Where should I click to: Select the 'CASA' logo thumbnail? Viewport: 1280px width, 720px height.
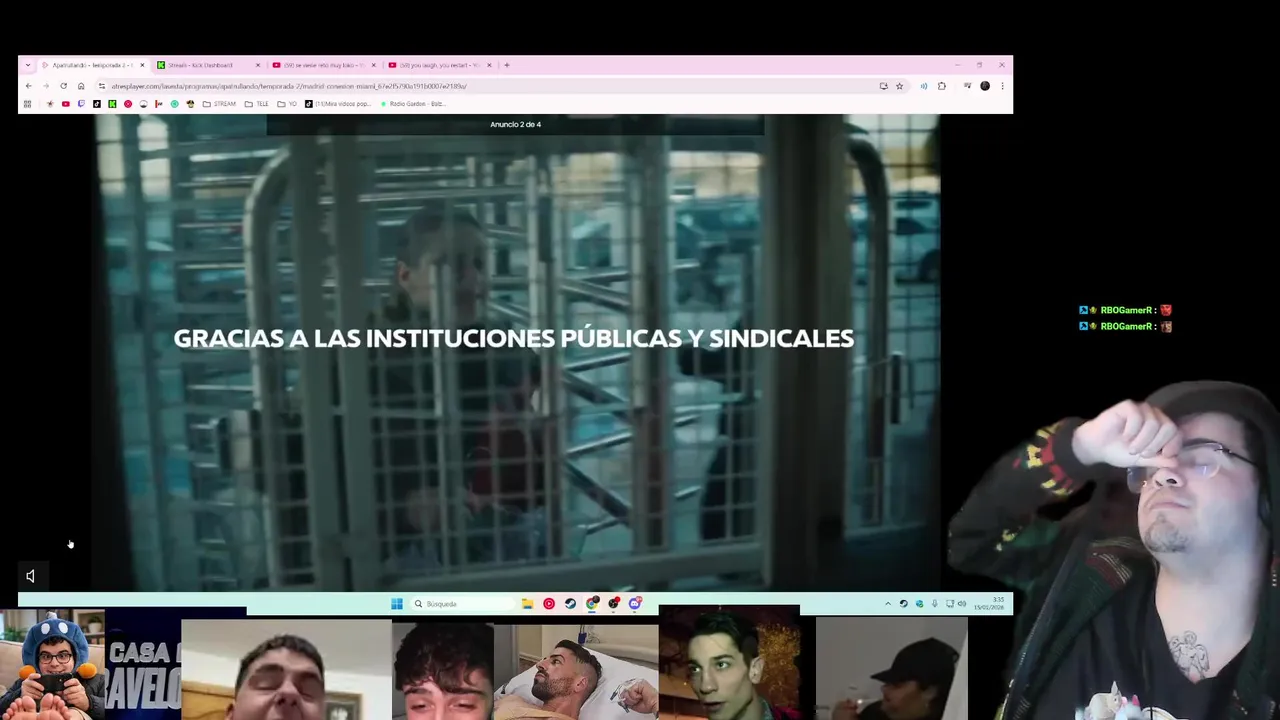coord(143,665)
